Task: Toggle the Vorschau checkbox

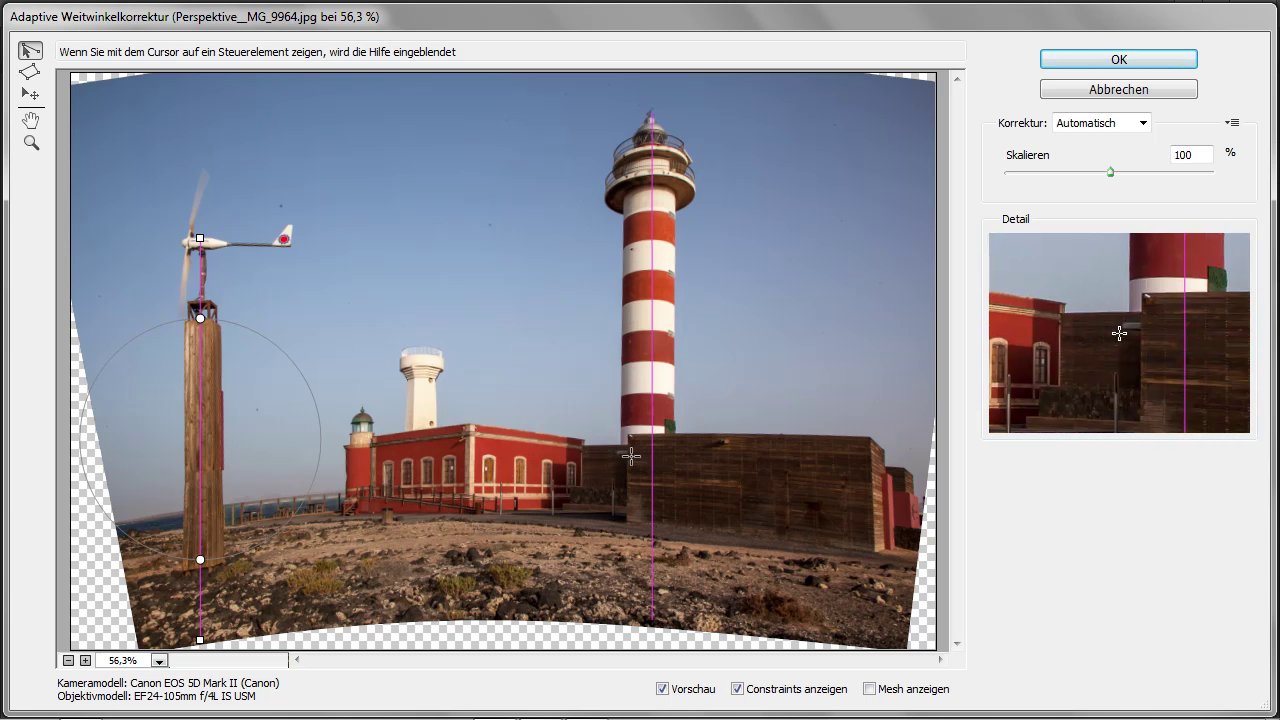Action: (662, 689)
